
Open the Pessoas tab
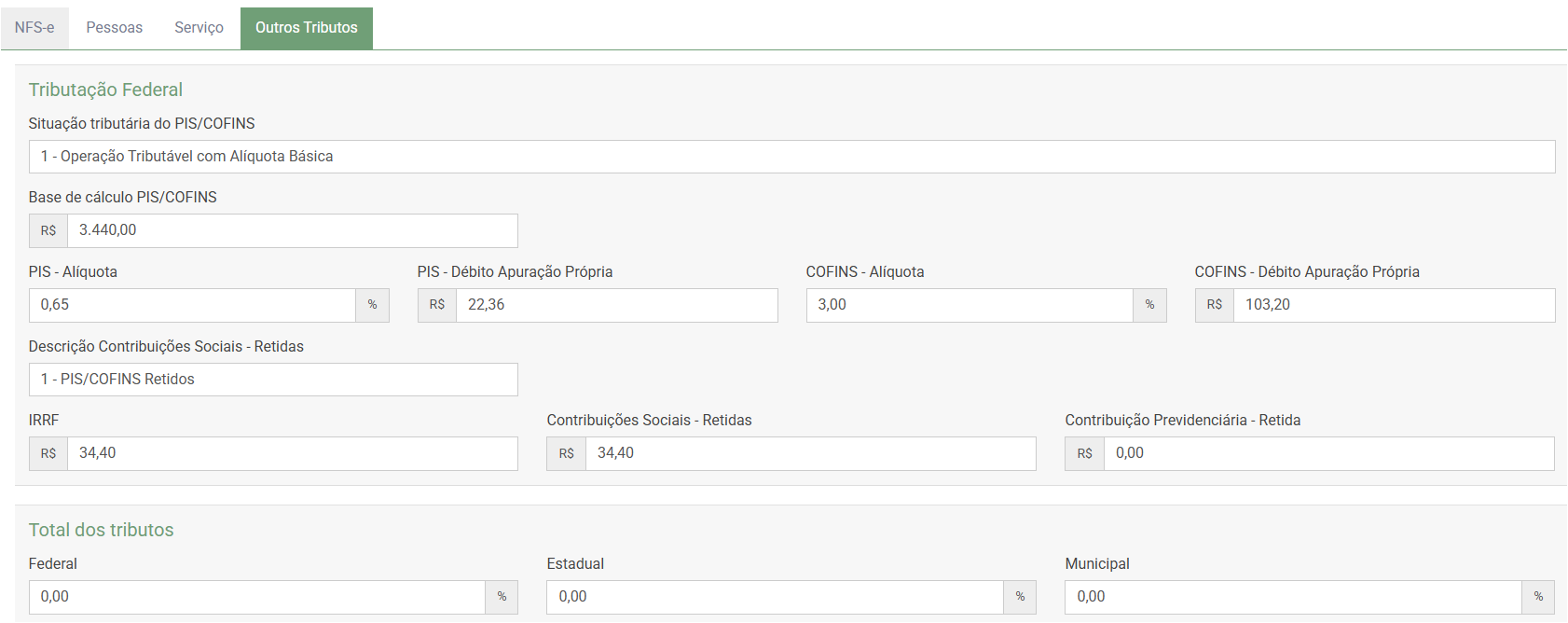pos(114,28)
